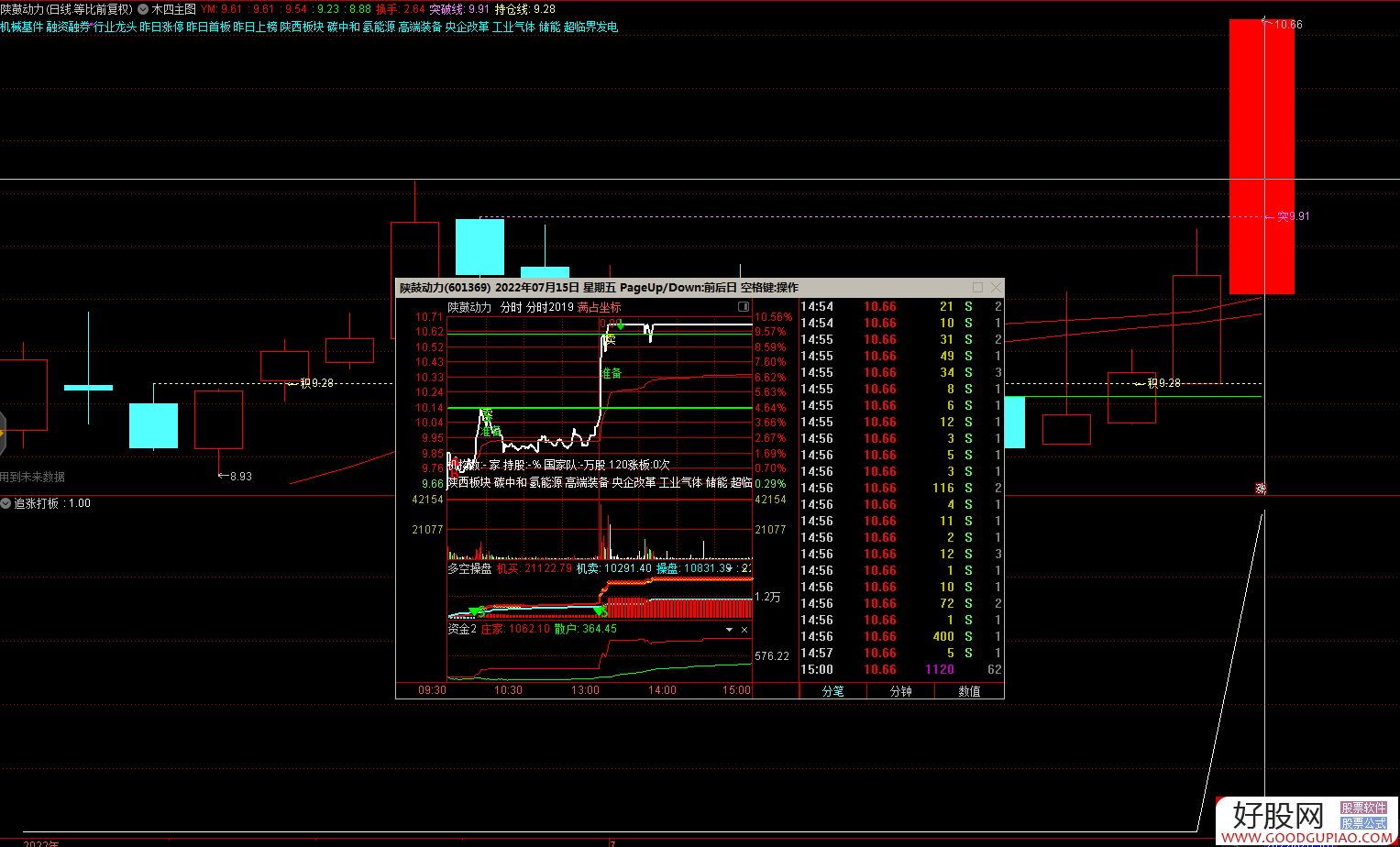
Task: Click the 分时2019 indicator label
Action: point(549,307)
